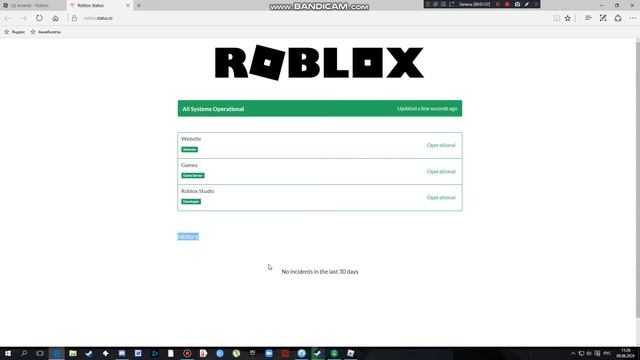The width and height of the screenshot is (640, 360).
Task: Click the browser back arrow
Action: 7,18
